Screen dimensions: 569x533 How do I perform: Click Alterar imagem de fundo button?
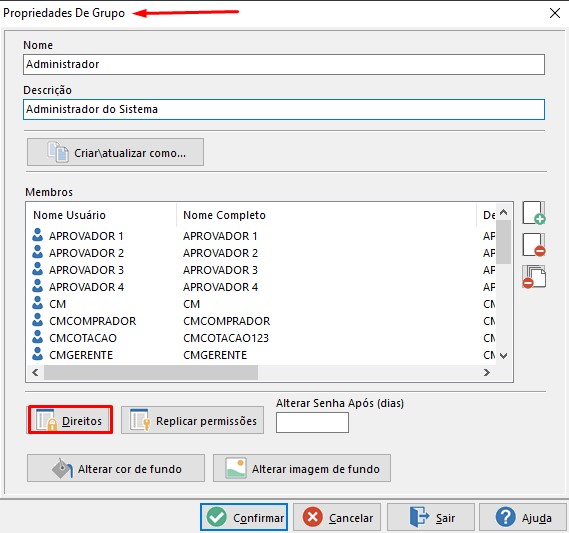pyautogui.click(x=302, y=468)
